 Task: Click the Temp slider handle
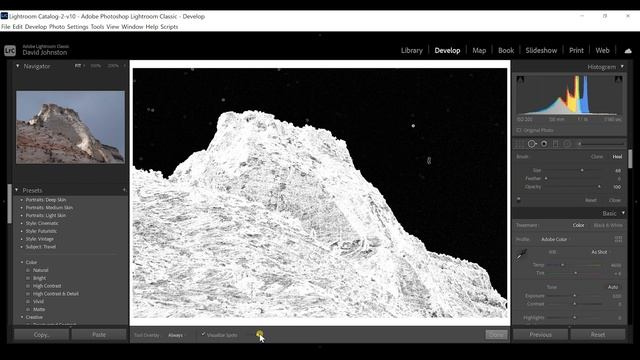coord(562,265)
